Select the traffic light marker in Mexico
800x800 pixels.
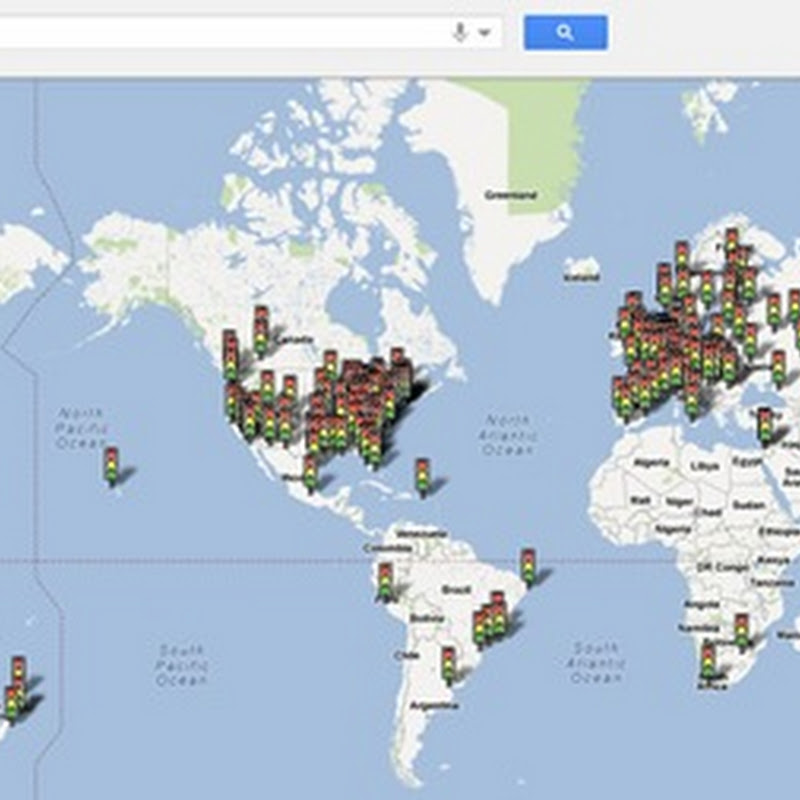coord(310,473)
